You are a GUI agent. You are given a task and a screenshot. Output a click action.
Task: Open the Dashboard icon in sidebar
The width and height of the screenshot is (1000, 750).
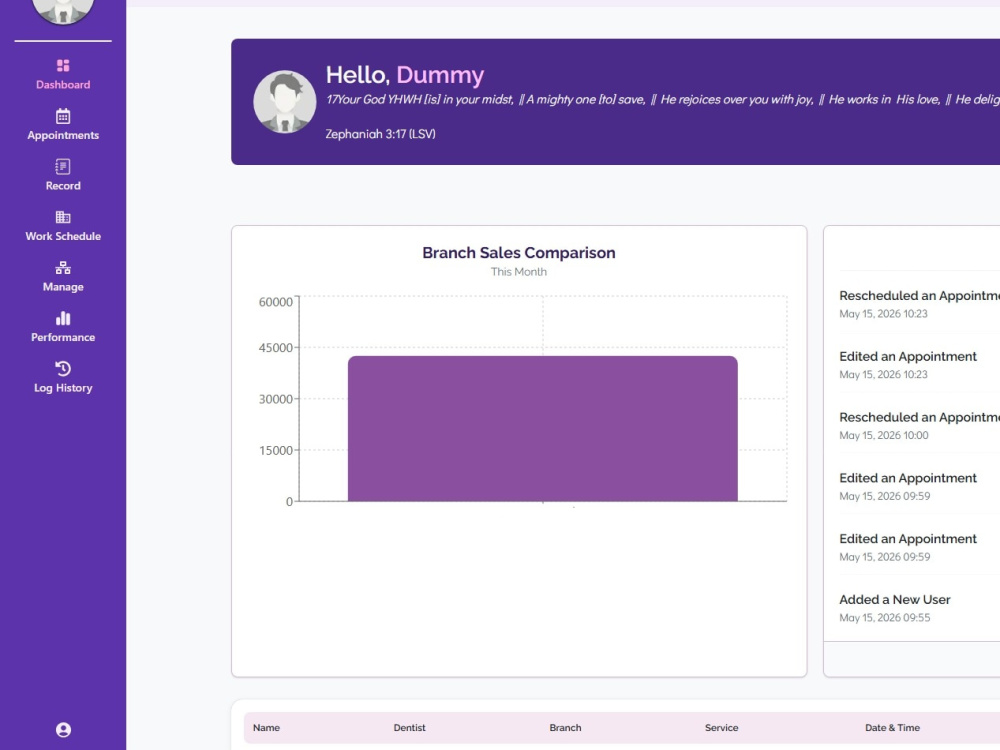coord(62,66)
